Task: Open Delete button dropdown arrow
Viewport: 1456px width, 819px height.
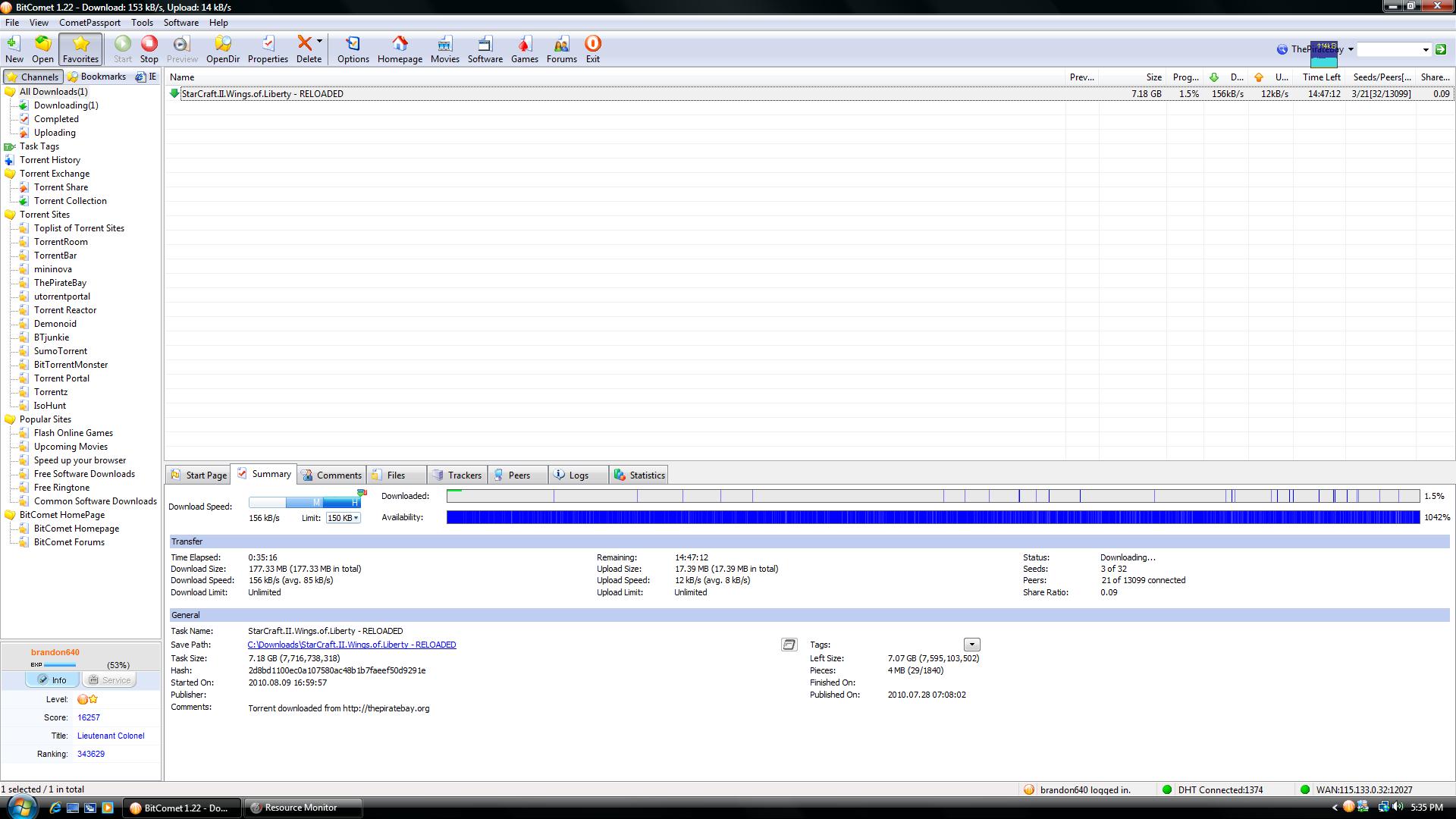Action: pos(320,42)
